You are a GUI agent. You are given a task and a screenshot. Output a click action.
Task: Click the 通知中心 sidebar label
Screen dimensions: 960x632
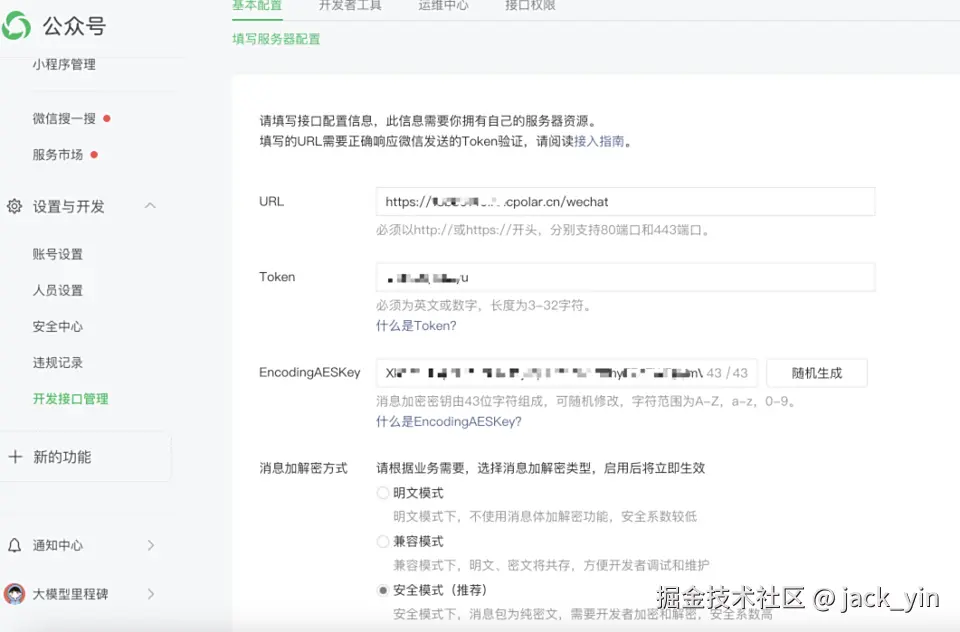(x=58, y=545)
